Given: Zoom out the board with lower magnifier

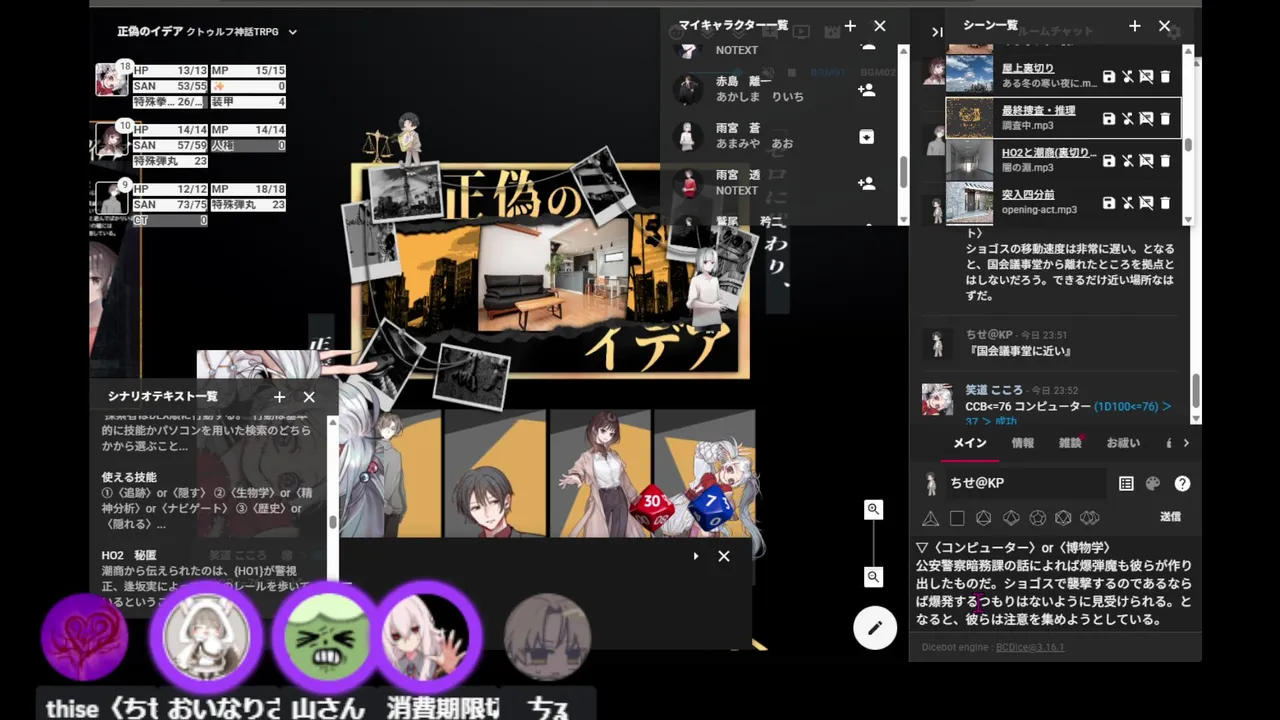Looking at the screenshot, I should pos(874,577).
